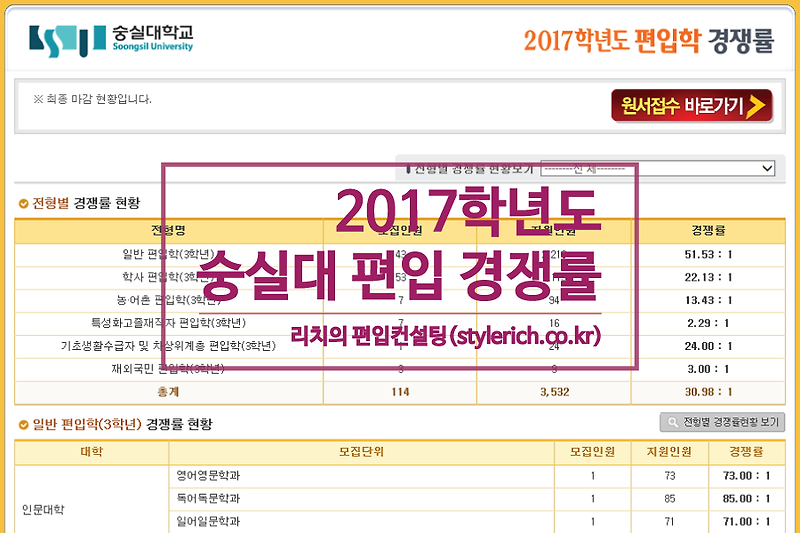Image resolution: width=800 pixels, height=533 pixels.
Task: Select the 2.29 : 1 ratio cell
Action: point(708,323)
